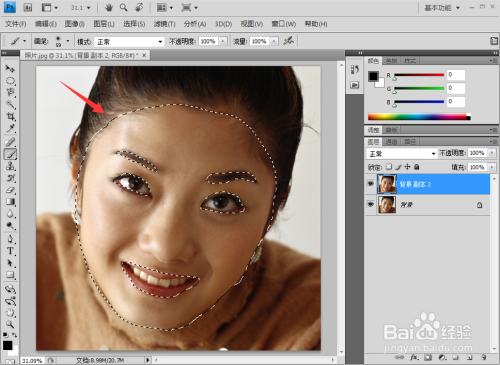500x365 pixels.
Task: Launch Bridge from the application bar
Action: [28, 7]
